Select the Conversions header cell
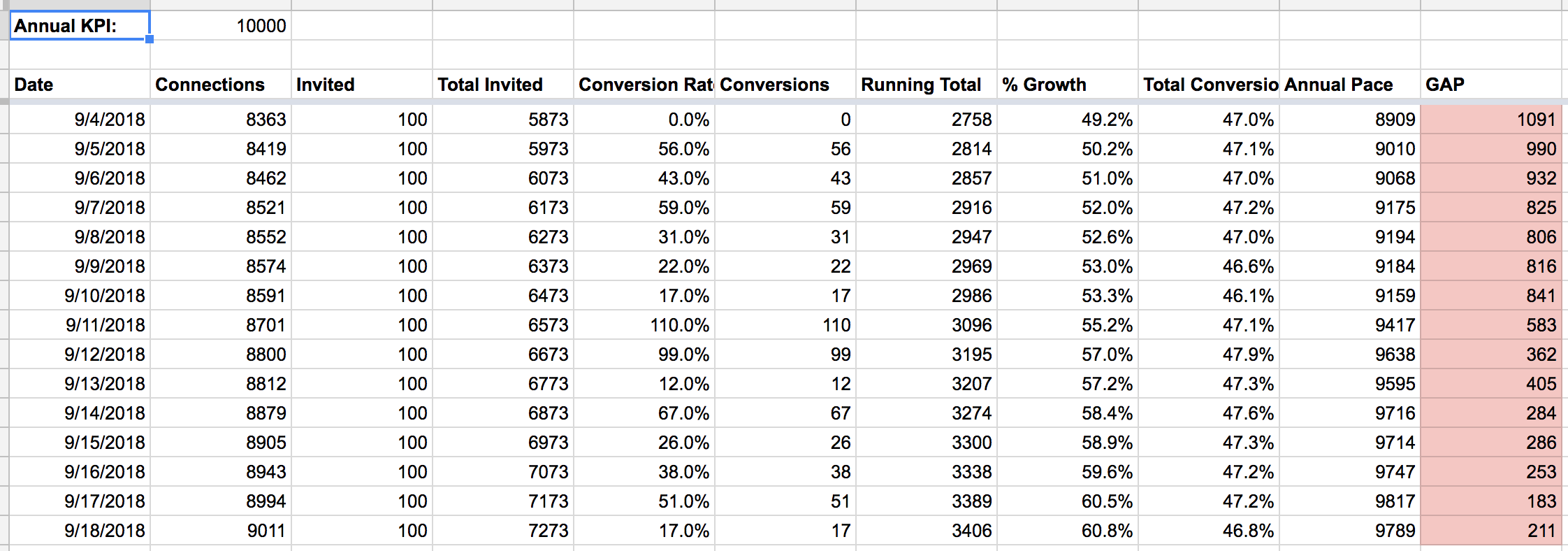Image resolution: width=1568 pixels, height=551 pixels. (785, 84)
